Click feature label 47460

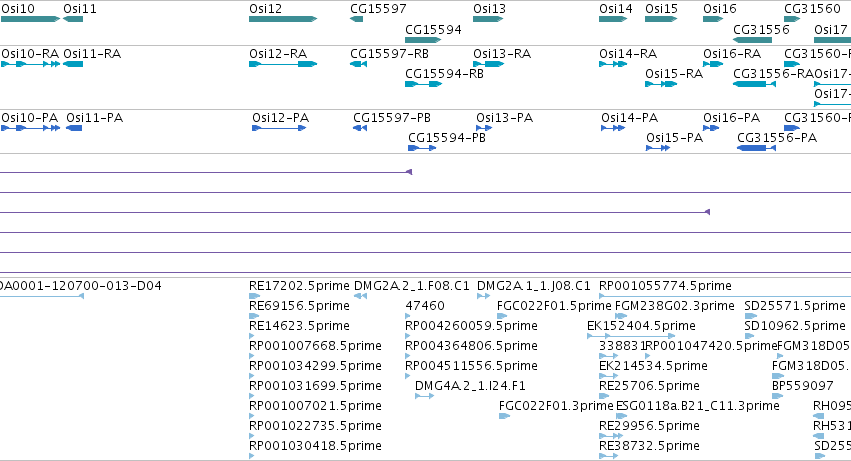click(x=425, y=306)
